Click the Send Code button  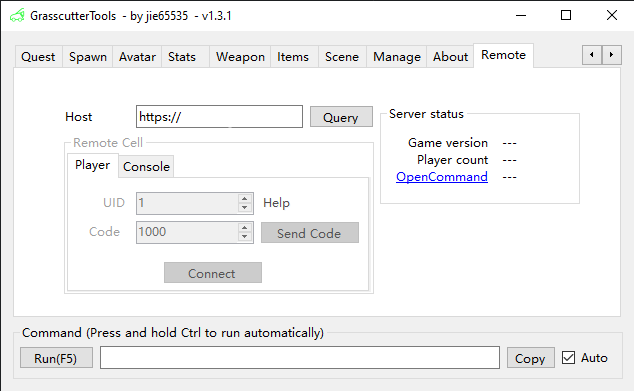tap(310, 232)
